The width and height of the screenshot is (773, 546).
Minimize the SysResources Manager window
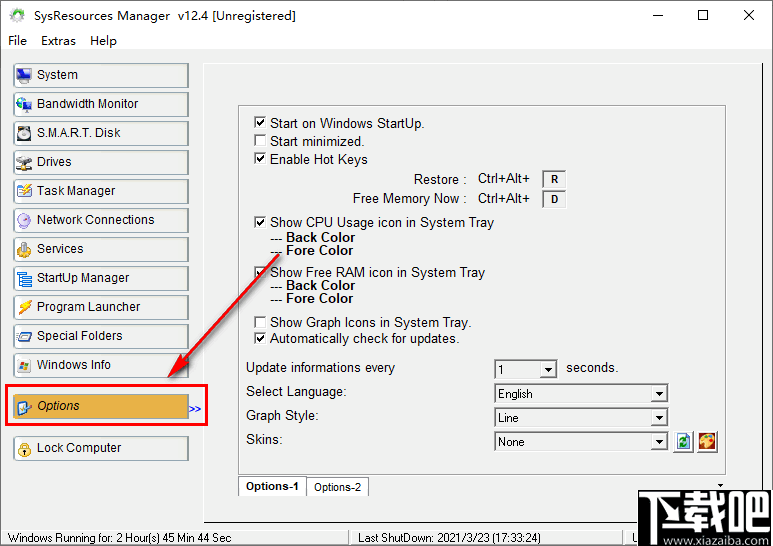pyautogui.click(x=658, y=15)
